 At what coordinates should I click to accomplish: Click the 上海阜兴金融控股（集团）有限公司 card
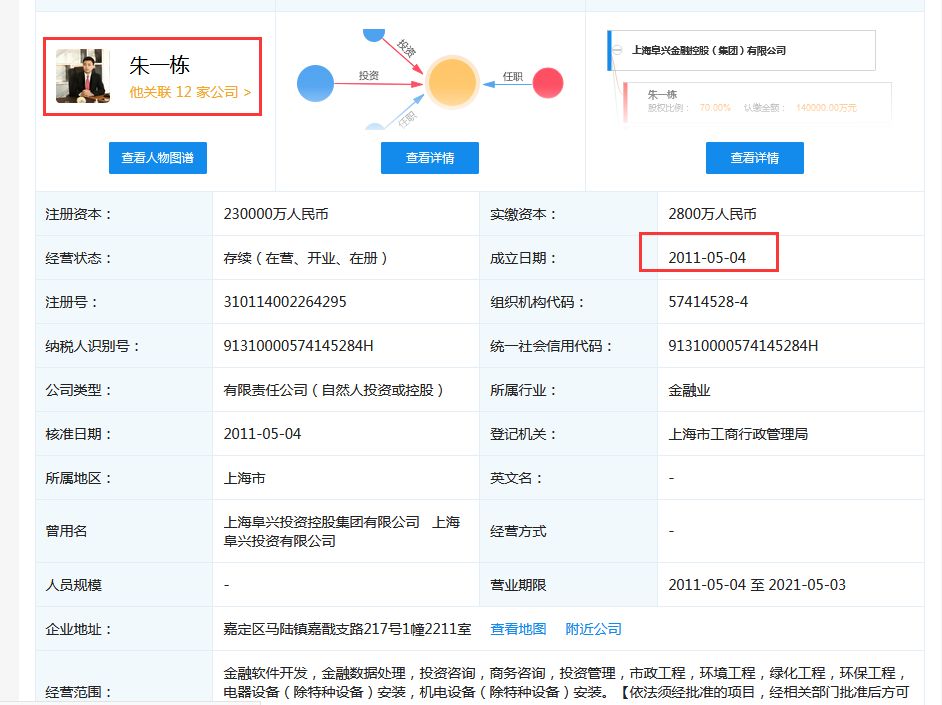click(741, 50)
